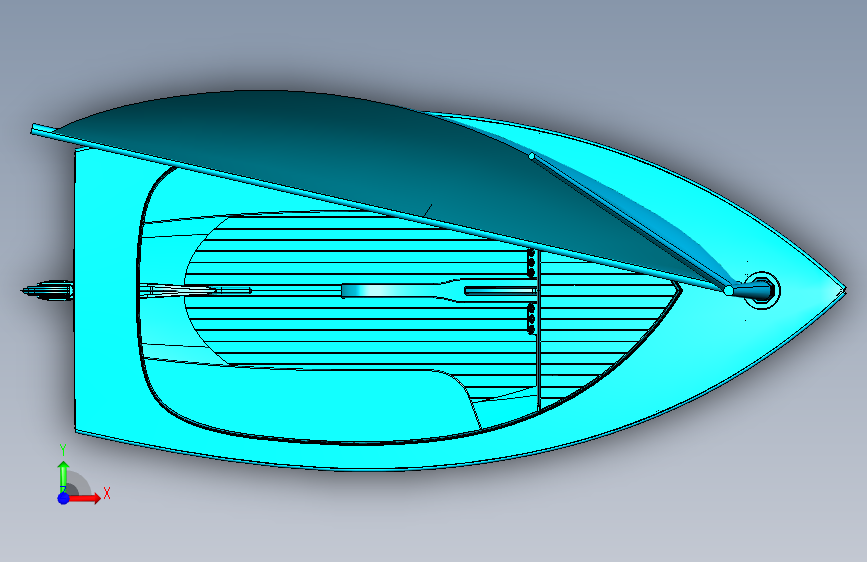The width and height of the screenshot is (867, 562).
Task: Select the upper cluster of black deck fittings
Action: pyautogui.click(x=531, y=263)
